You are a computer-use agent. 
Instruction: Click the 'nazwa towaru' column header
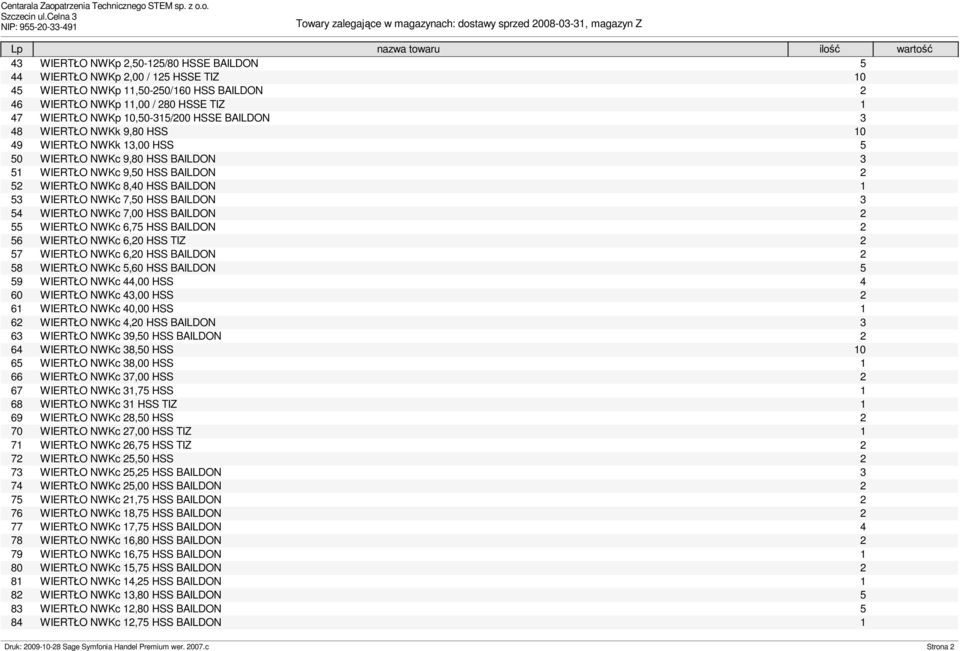click(x=410, y=50)
